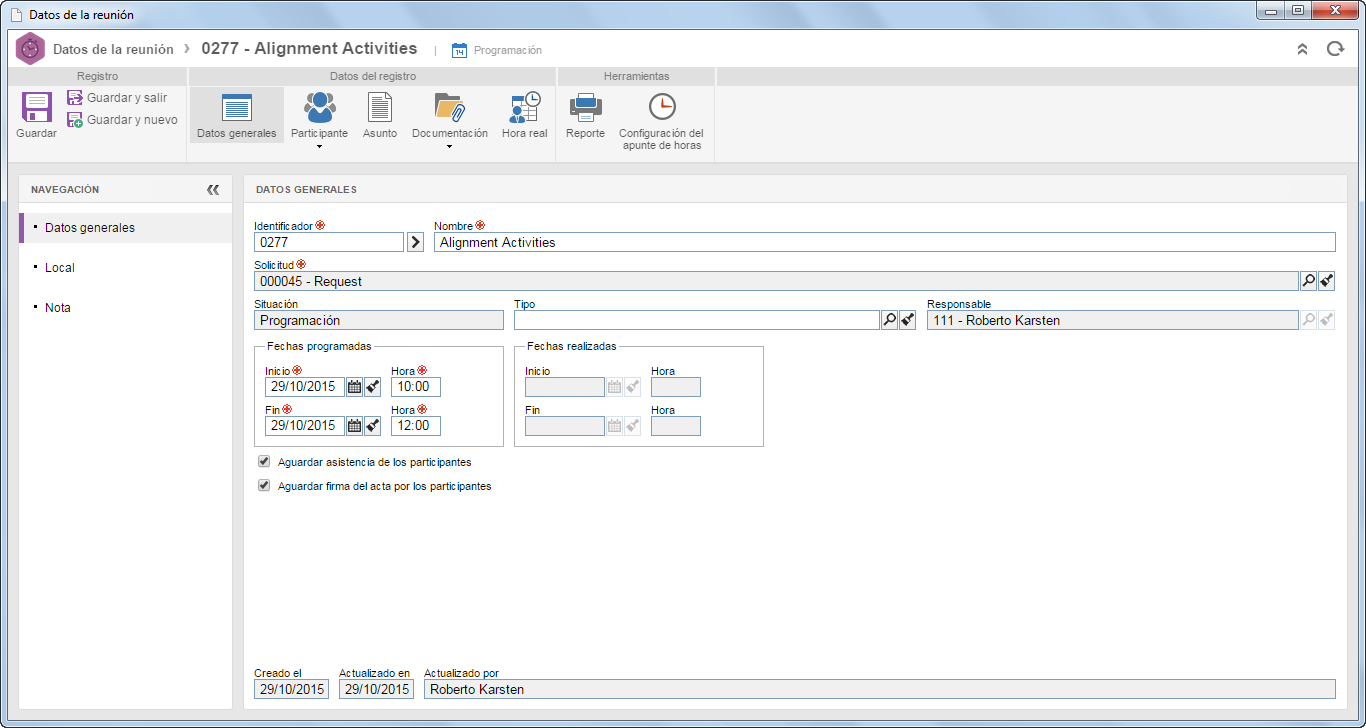Click the arrow button next to Identificador
This screenshot has height=728, width=1366.
tap(416, 242)
